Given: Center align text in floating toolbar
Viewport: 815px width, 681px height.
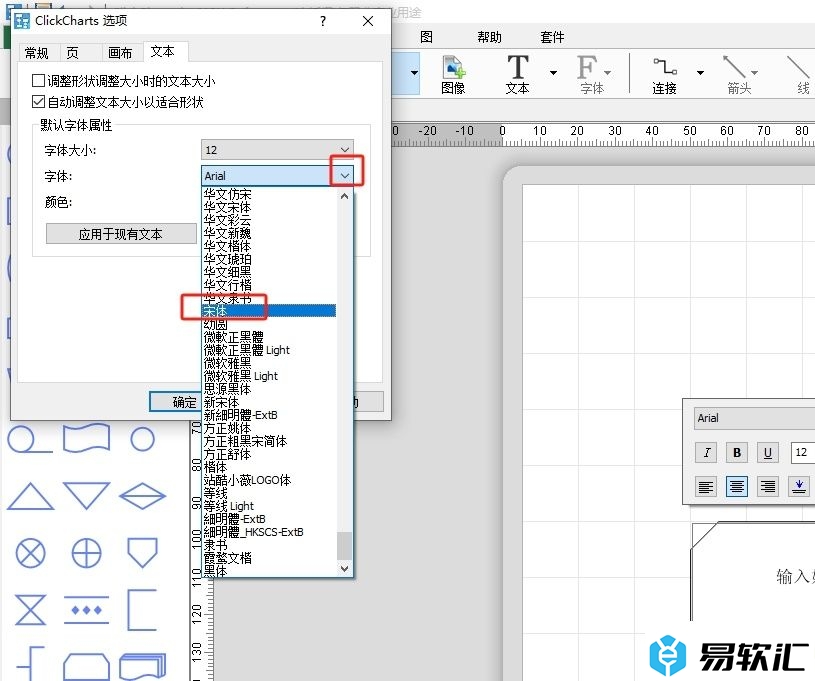Looking at the screenshot, I should pos(737,487).
